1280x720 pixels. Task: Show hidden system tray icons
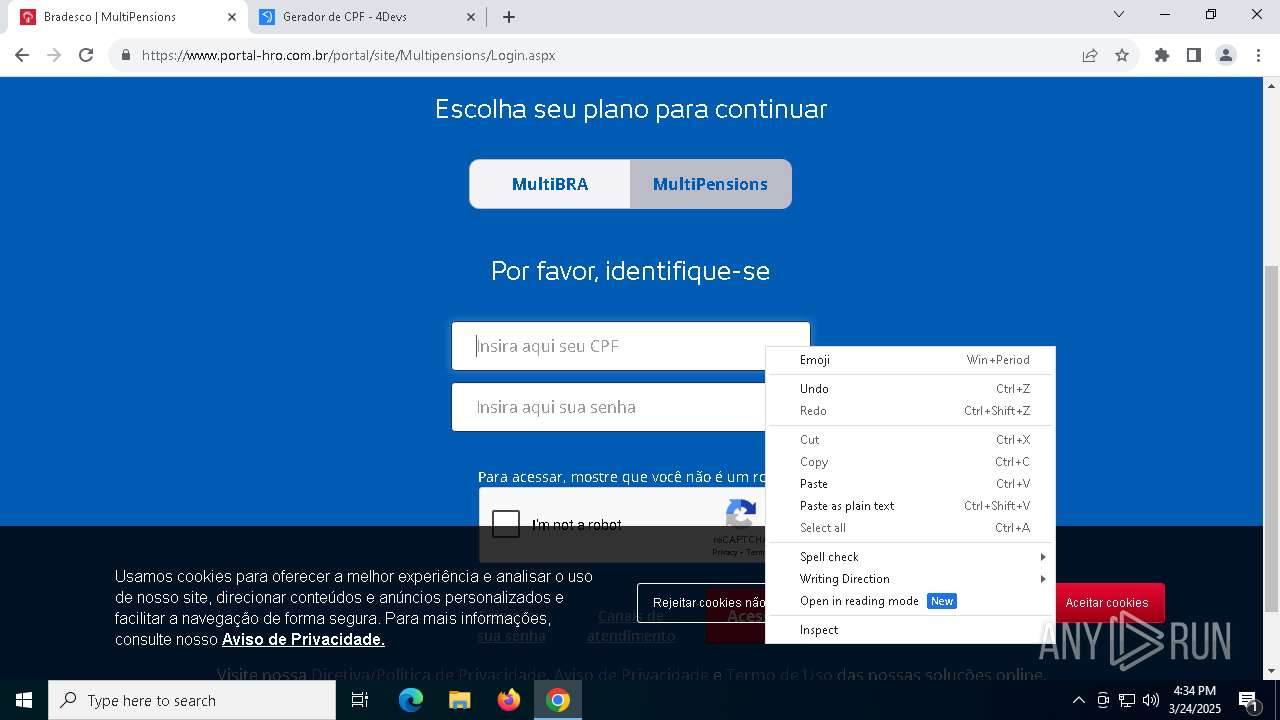[1079, 700]
